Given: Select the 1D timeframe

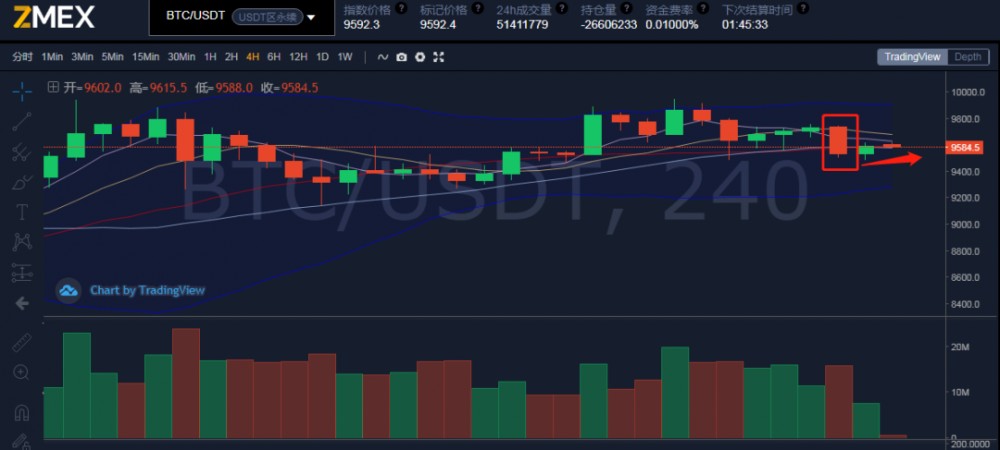Looking at the screenshot, I should (x=322, y=57).
